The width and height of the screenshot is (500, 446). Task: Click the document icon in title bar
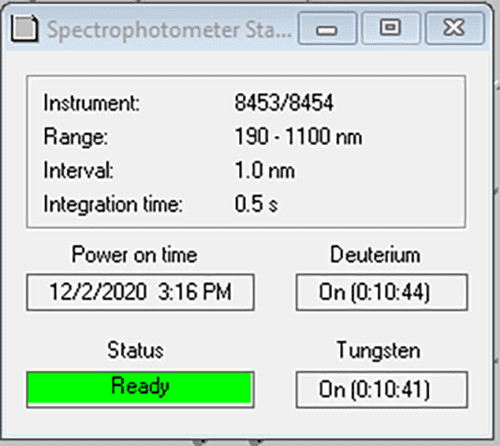[25, 29]
